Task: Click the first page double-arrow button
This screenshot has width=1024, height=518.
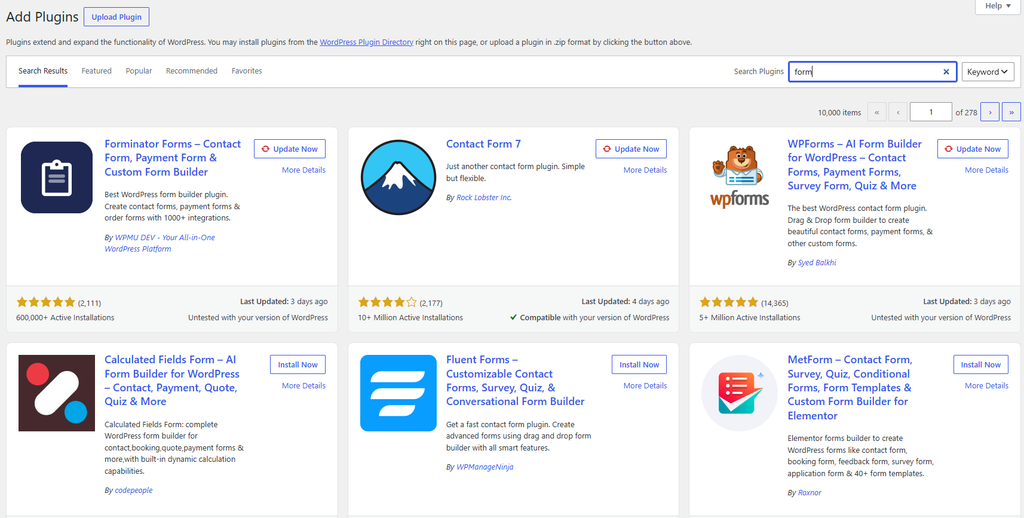Action: coord(876,112)
